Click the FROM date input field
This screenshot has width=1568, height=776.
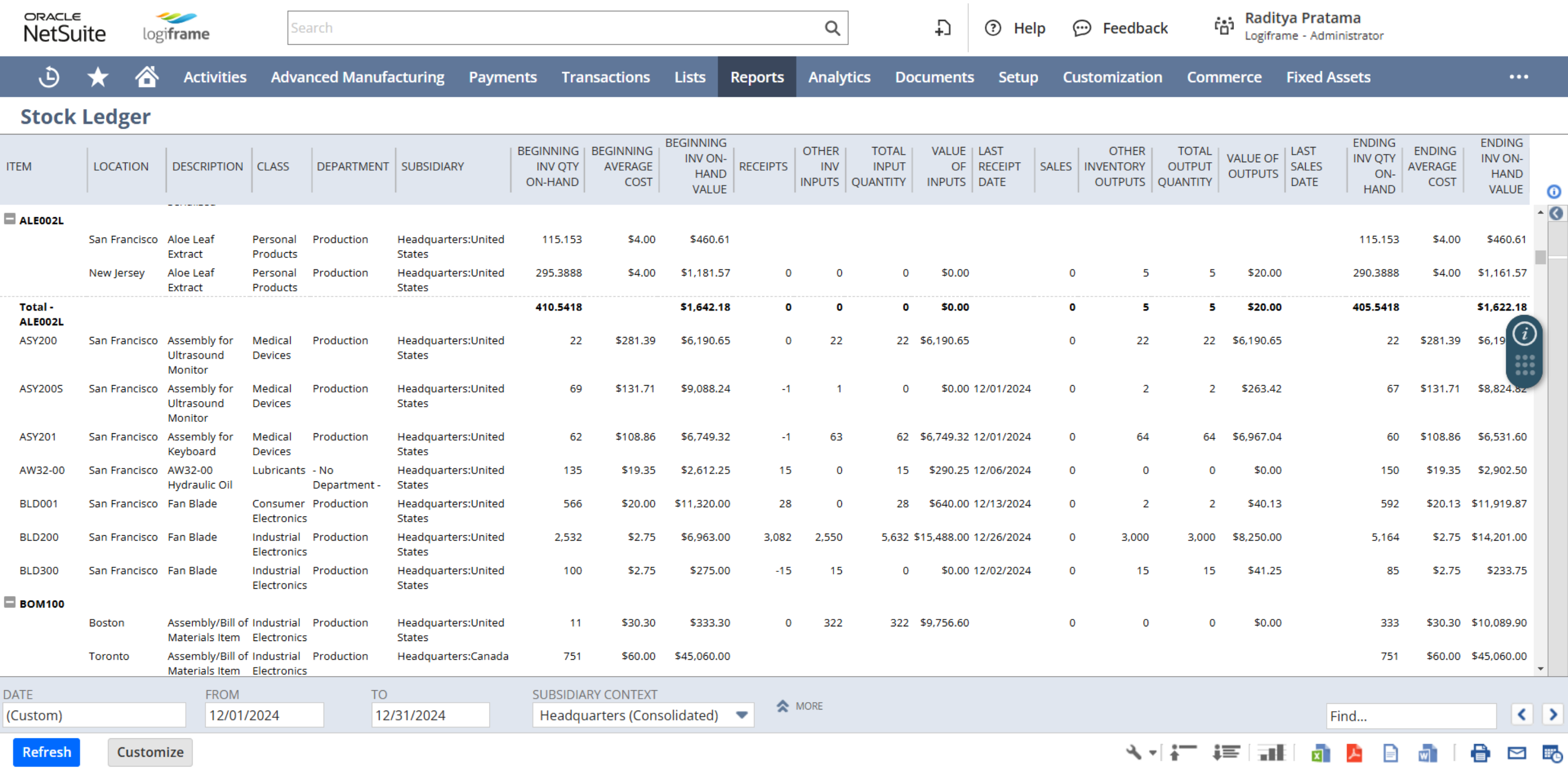(264, 715)
